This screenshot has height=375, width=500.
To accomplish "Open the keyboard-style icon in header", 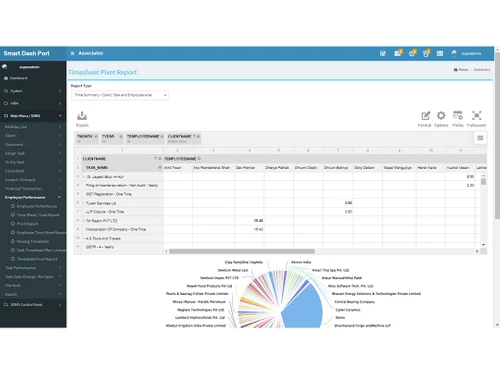I will pyautogui.click(x=440, y=53).
